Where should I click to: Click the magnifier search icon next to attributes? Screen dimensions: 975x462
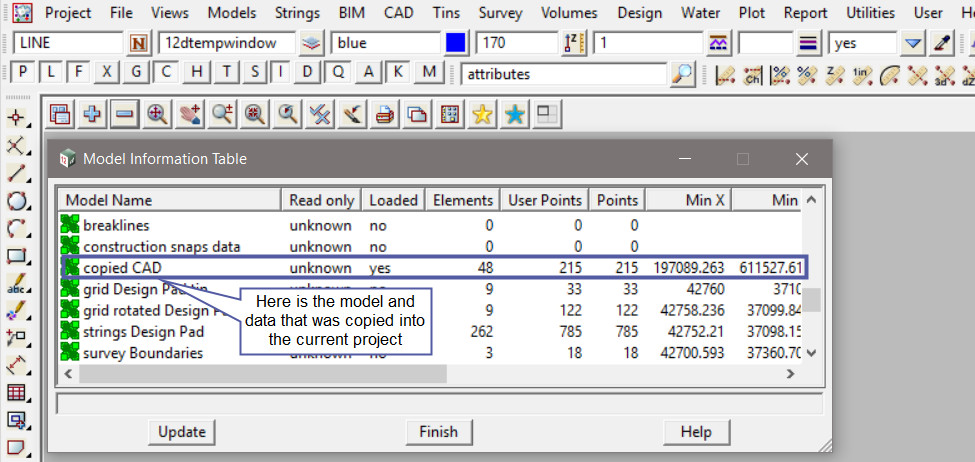[x=683, y=74]
